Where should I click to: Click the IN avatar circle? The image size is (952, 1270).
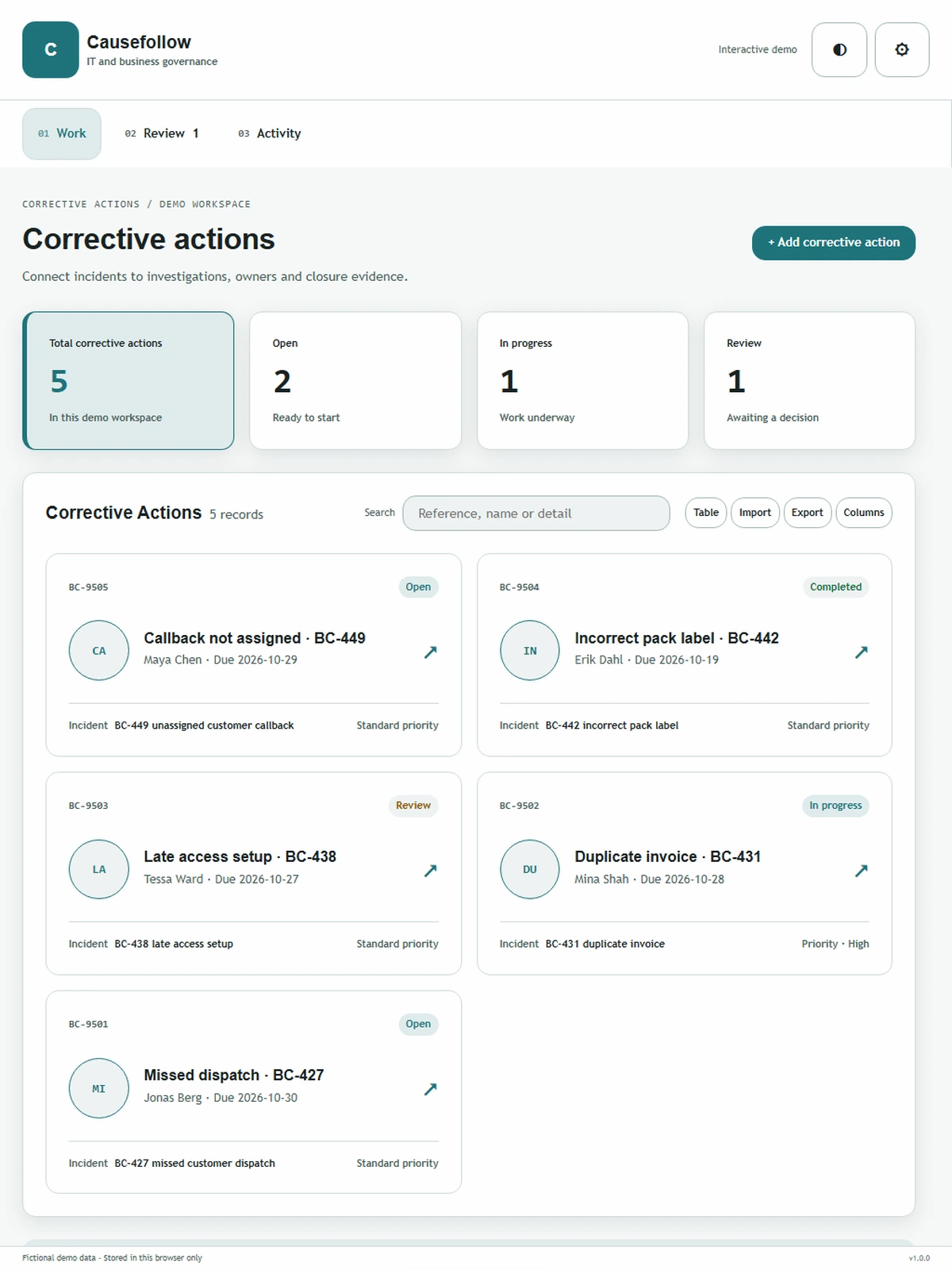pyautogui.click(x=530, y=650)
